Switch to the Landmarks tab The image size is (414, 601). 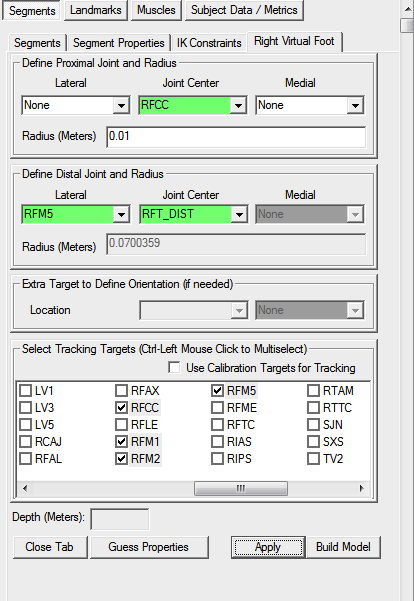(x=95, y=10)
